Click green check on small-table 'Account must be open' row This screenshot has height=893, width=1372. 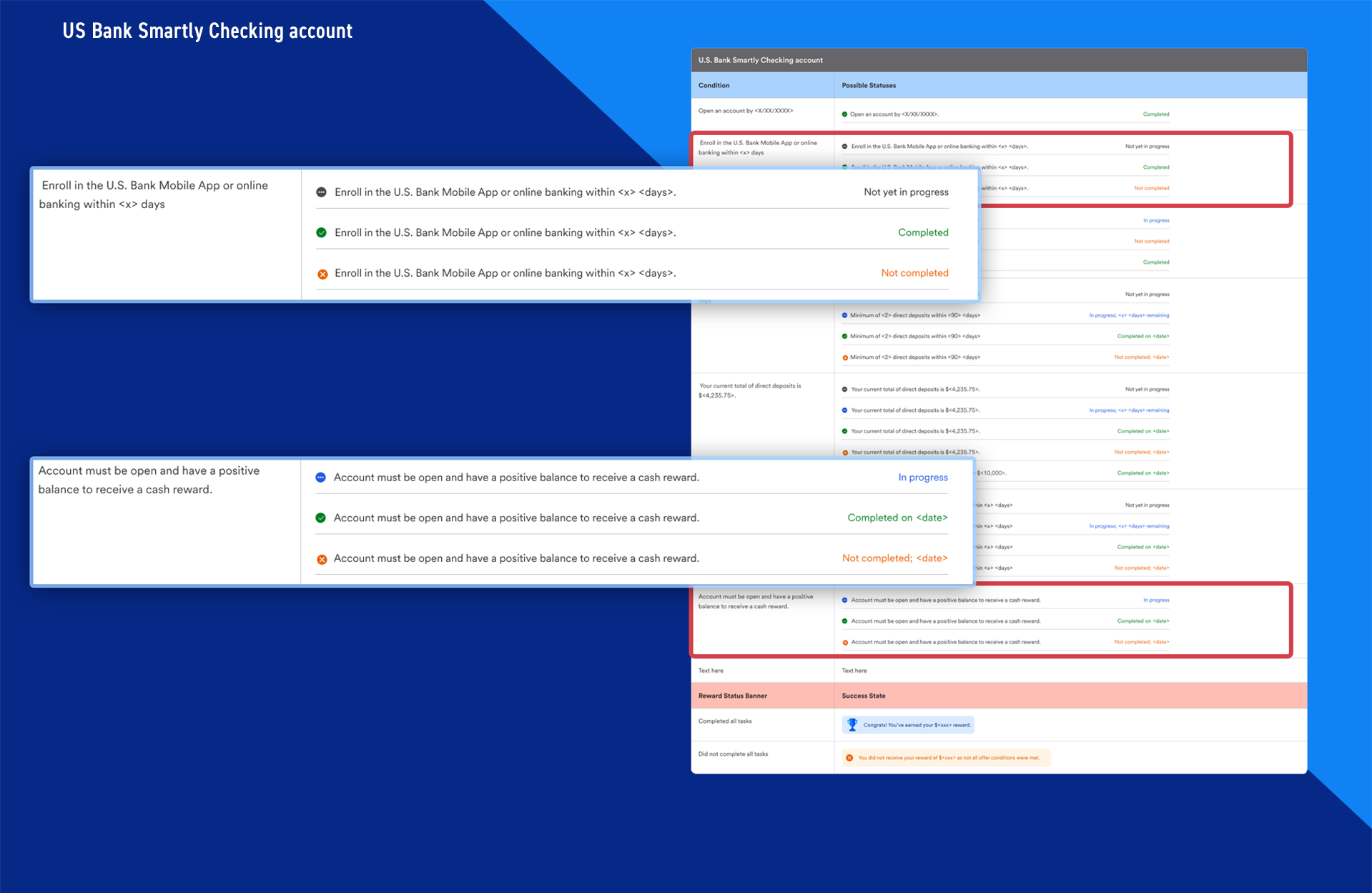(x=844, y=621)
